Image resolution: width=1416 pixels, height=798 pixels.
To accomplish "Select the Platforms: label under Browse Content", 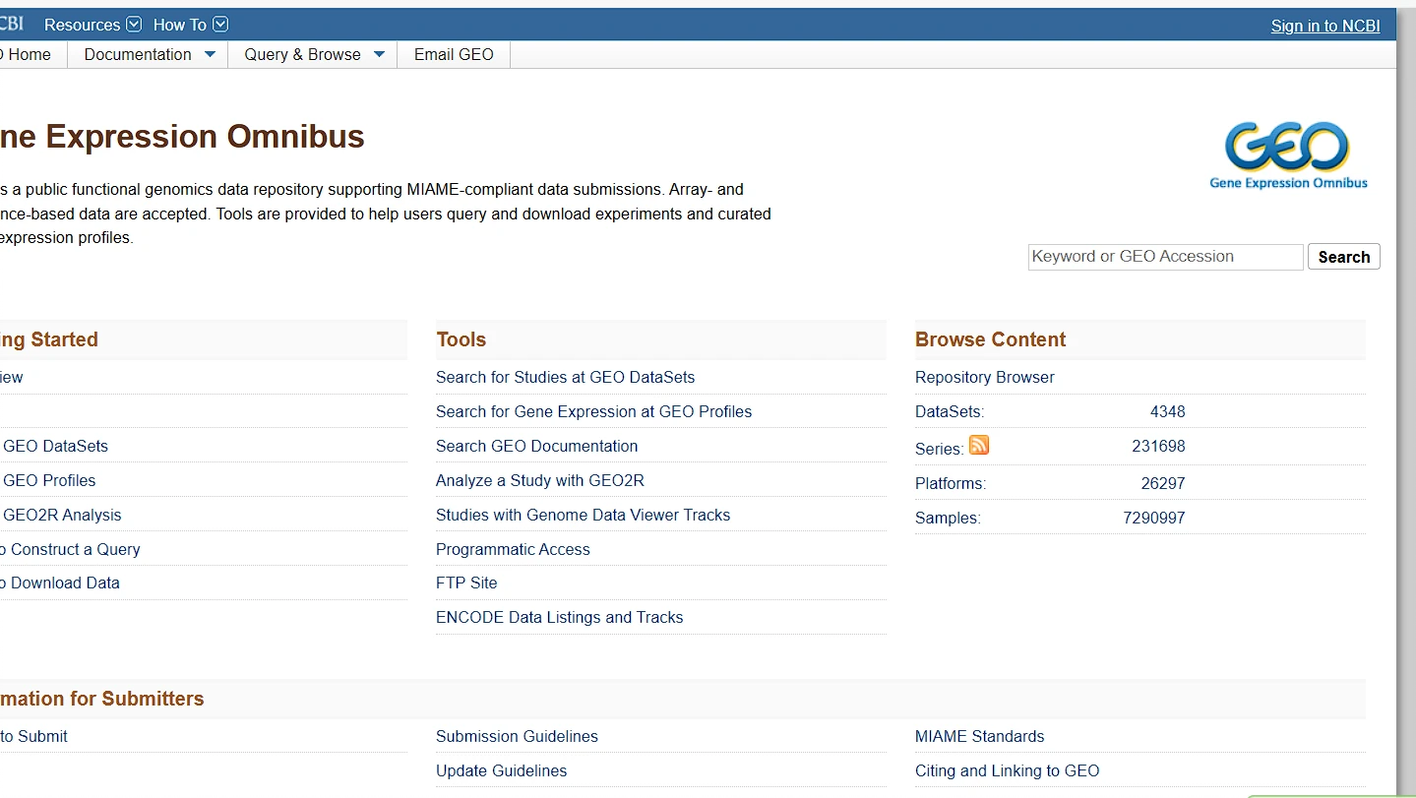I will point(950,483).
